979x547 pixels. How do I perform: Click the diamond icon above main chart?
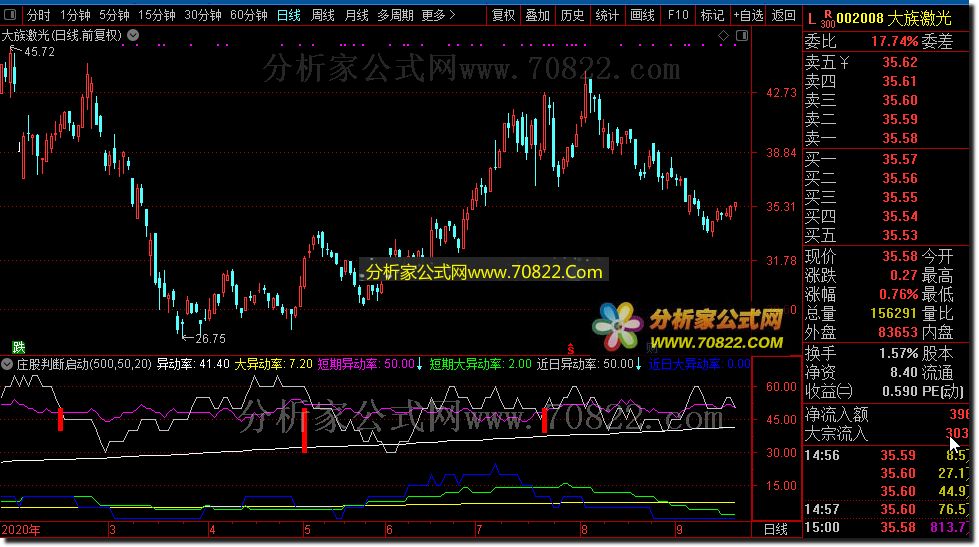pos(723,36)
